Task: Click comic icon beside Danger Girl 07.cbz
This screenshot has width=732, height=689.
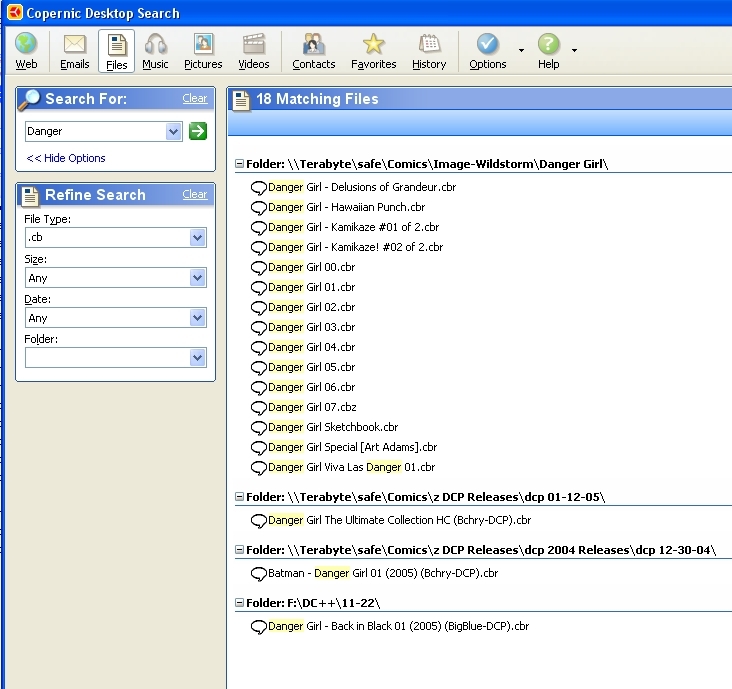Action: tap(259, 408)
